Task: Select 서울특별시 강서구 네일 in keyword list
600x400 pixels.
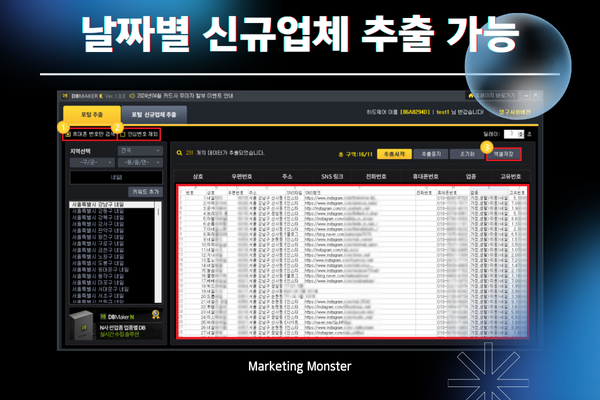Action: click(x=112, y=224)
